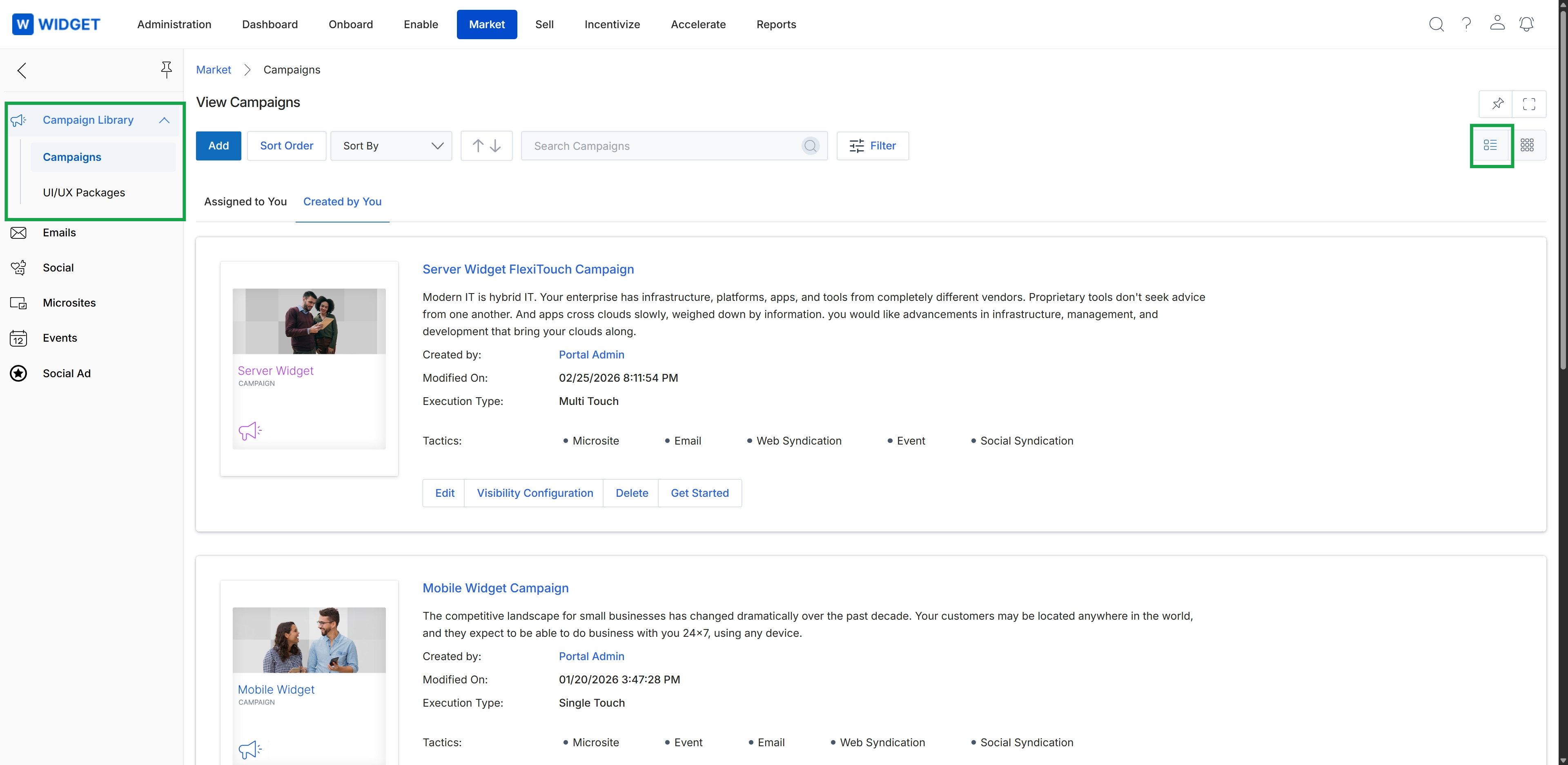Pin the View Campaigns page
1568x765 pixels.
point(1497,103)
